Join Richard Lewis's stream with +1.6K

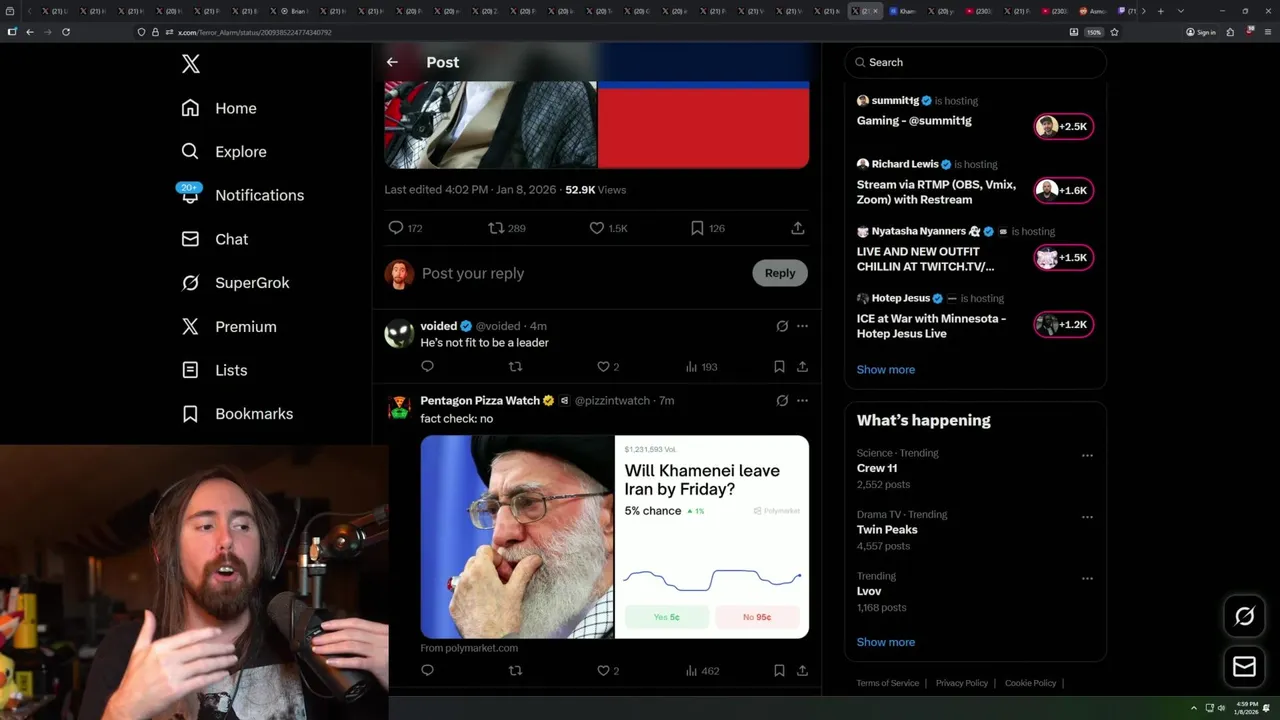(1064, 190)
